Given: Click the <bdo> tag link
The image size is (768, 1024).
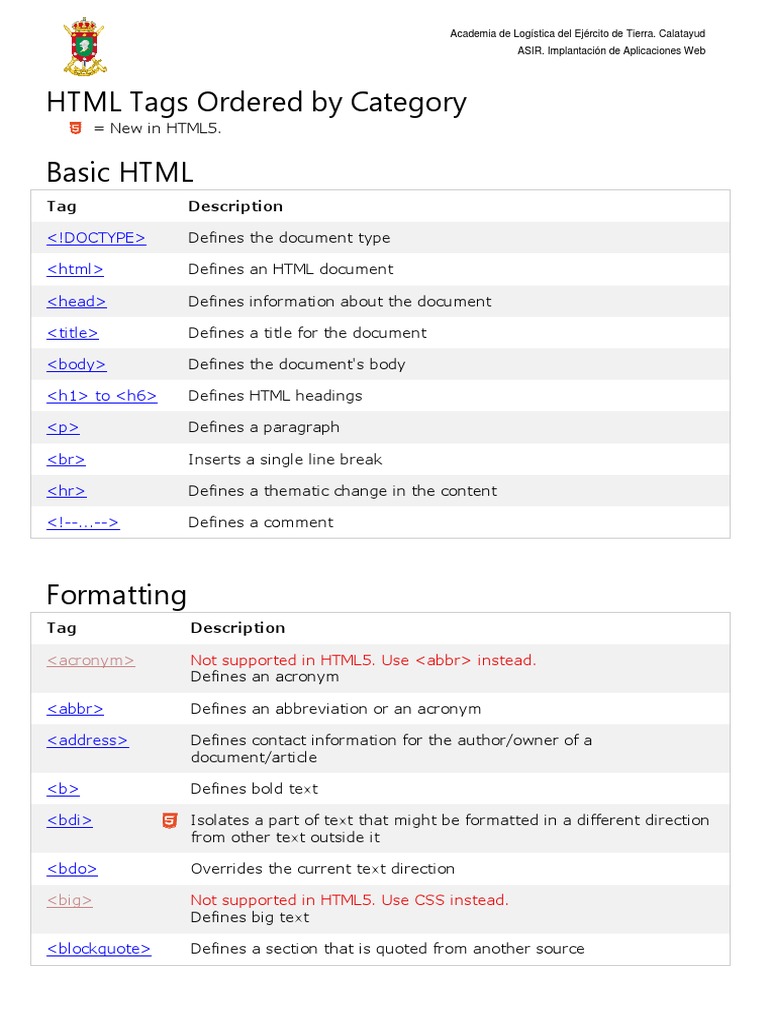Looking at the screenshot, I should pos(72,869).
